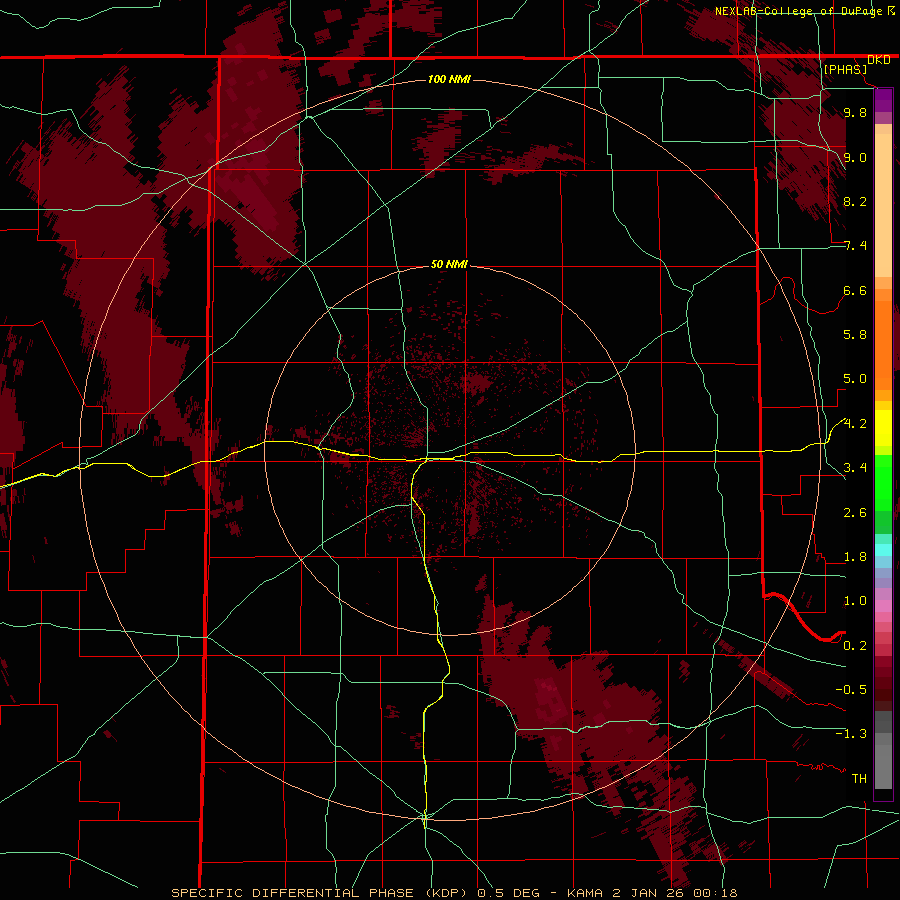Click the 100 NMI range ring label

coord(449,79)
